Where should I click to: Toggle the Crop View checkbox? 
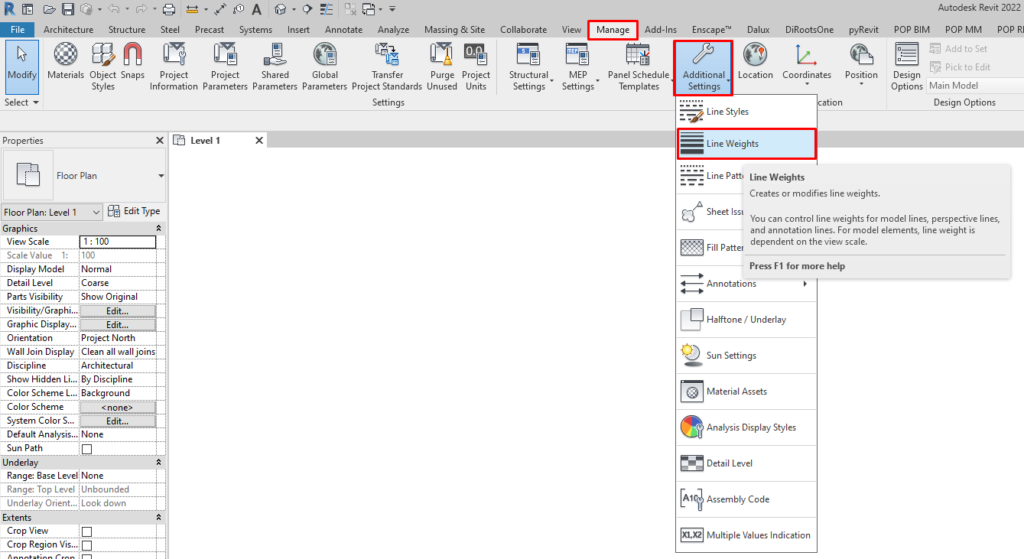click(x=86, y=531)
